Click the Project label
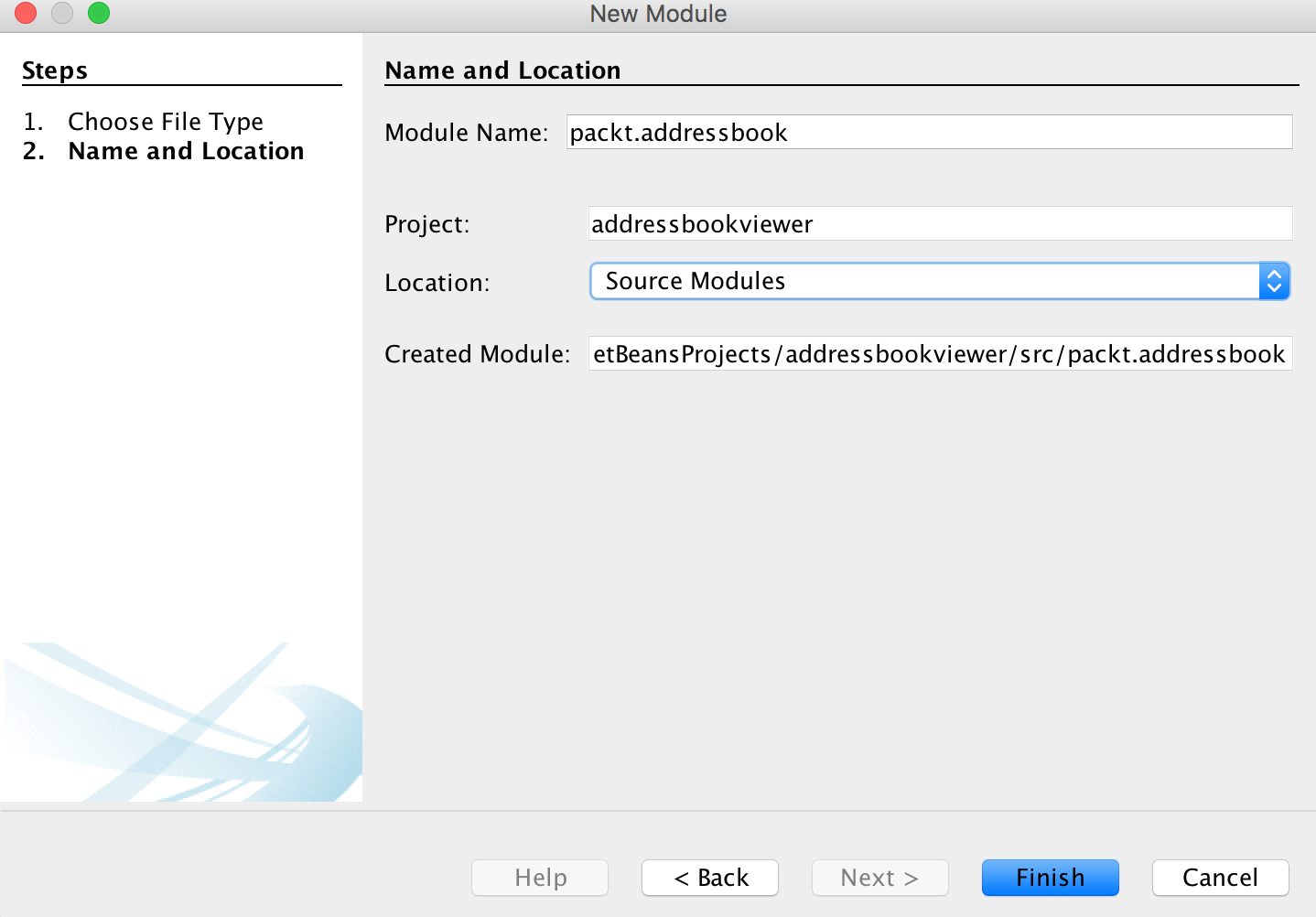This screenshot has width=1316, height=917. click(426, 224)
